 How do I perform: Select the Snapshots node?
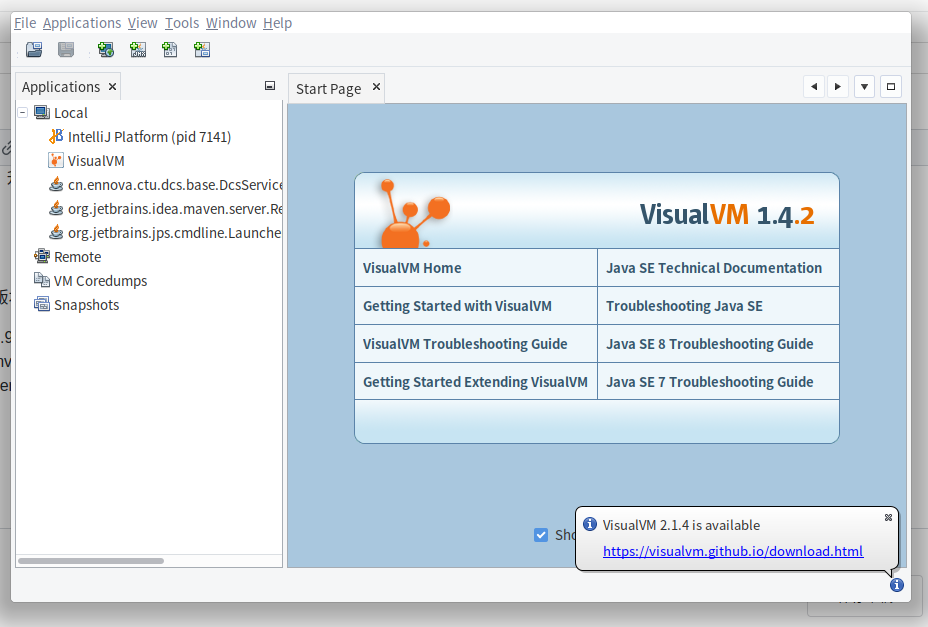[x=76, y=305]
